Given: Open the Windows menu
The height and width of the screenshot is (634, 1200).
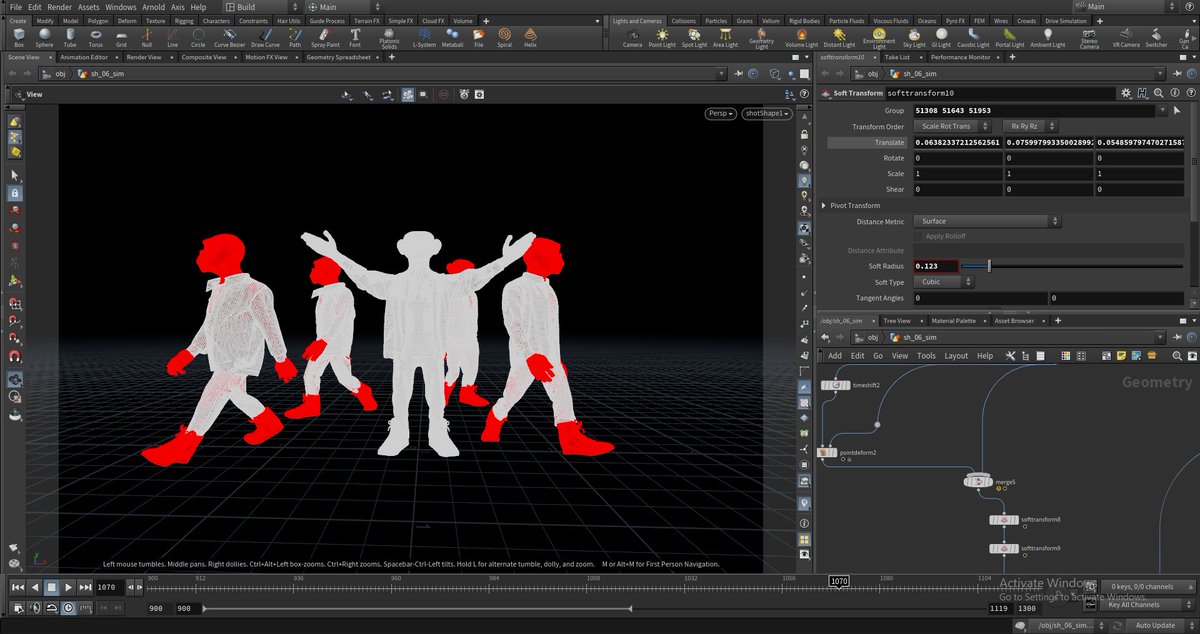Looking at the screenshot, I should click(x=120, y=7).
